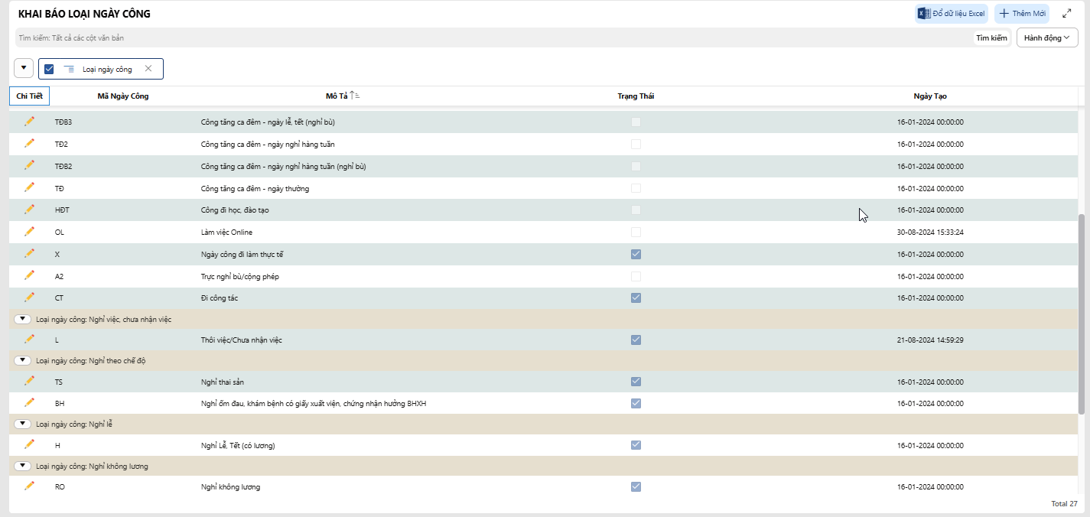Toggle status checkbox for TĐB3 row
Image resolution: width=1090 pixels, height=517 pixels.
click(635, 122)
